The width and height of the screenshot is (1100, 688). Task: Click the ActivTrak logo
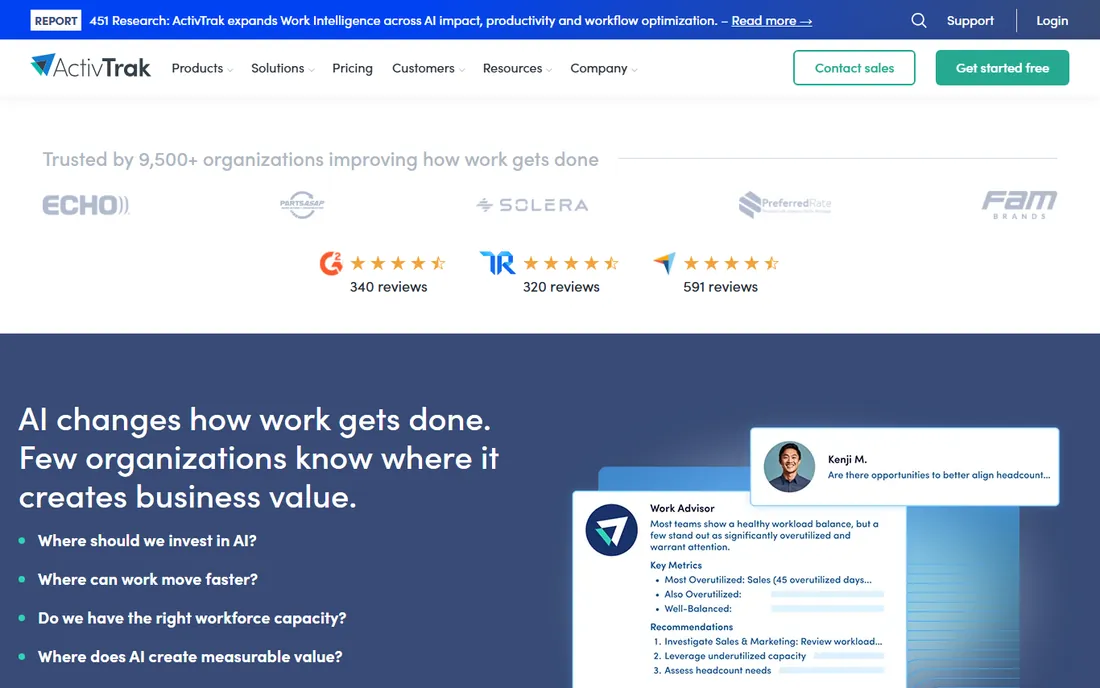[90, 67]
